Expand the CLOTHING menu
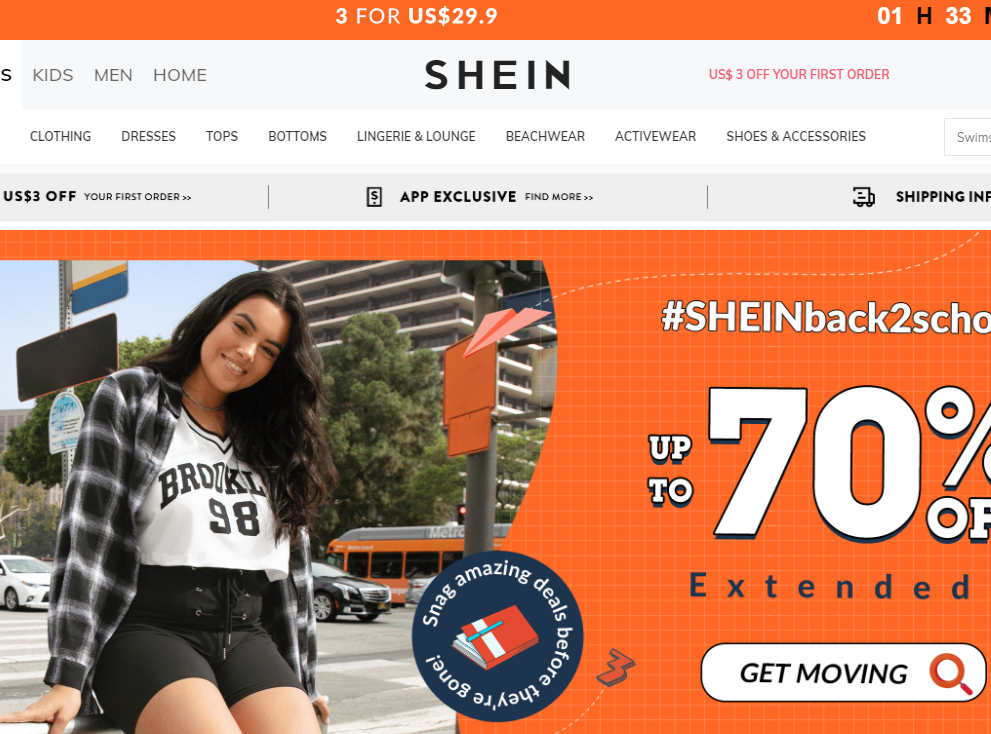The image size is (991, 734). pos(61,137)
